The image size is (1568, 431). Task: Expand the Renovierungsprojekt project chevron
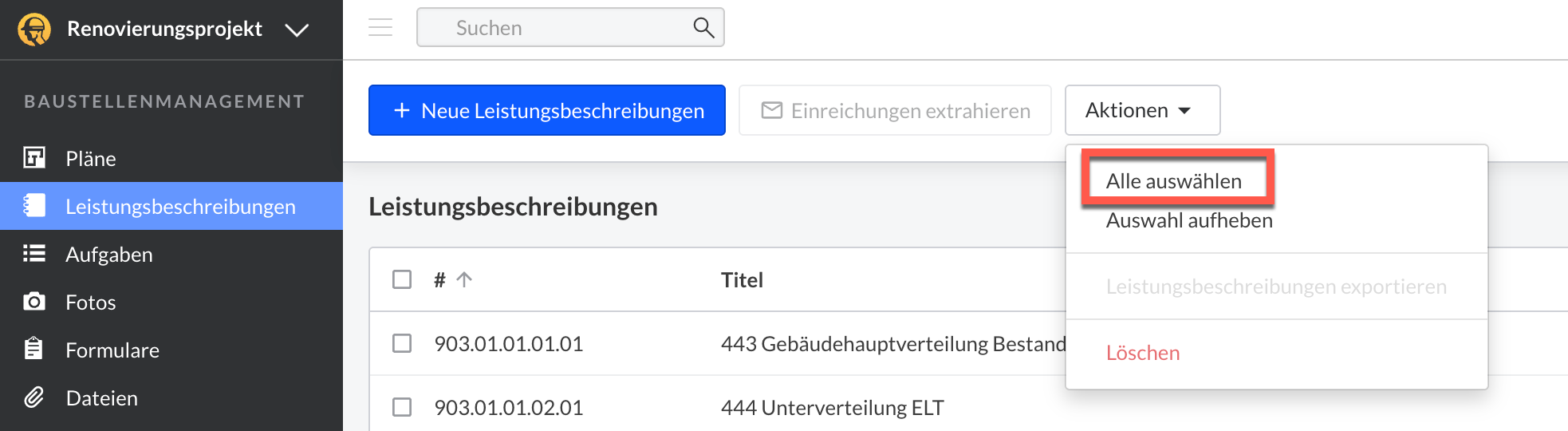pyautogui.click(x=297, y=30)
